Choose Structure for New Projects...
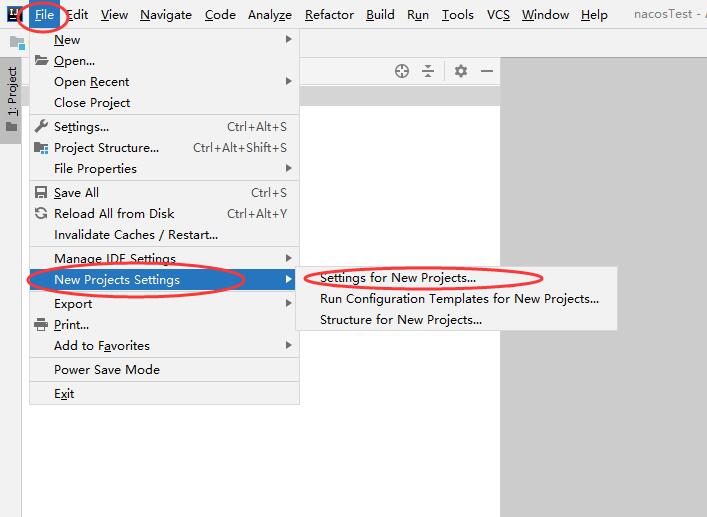The image size is (707, 517). (x=456, y=320)
